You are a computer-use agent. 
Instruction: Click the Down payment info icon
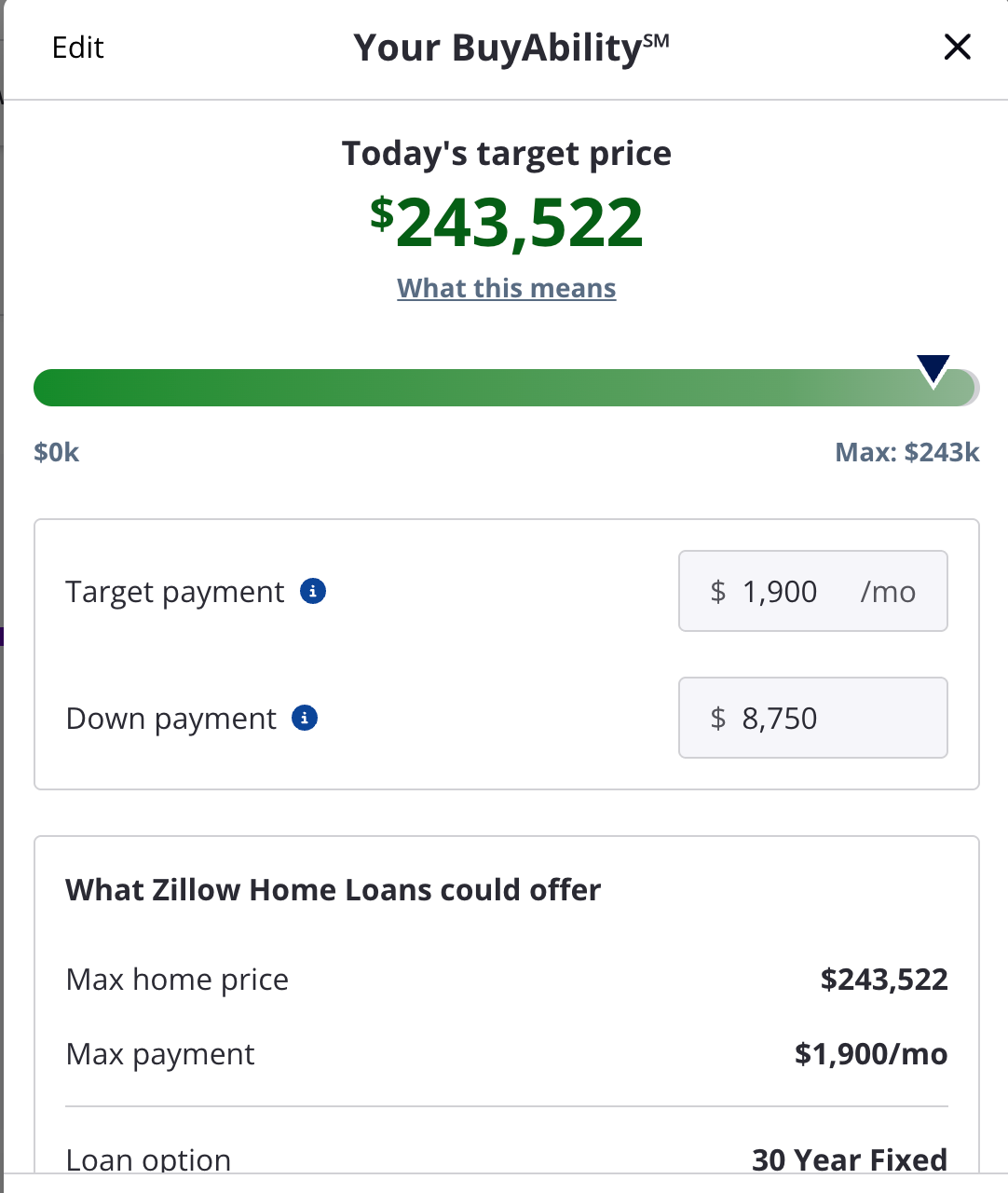tap(306, 718)
